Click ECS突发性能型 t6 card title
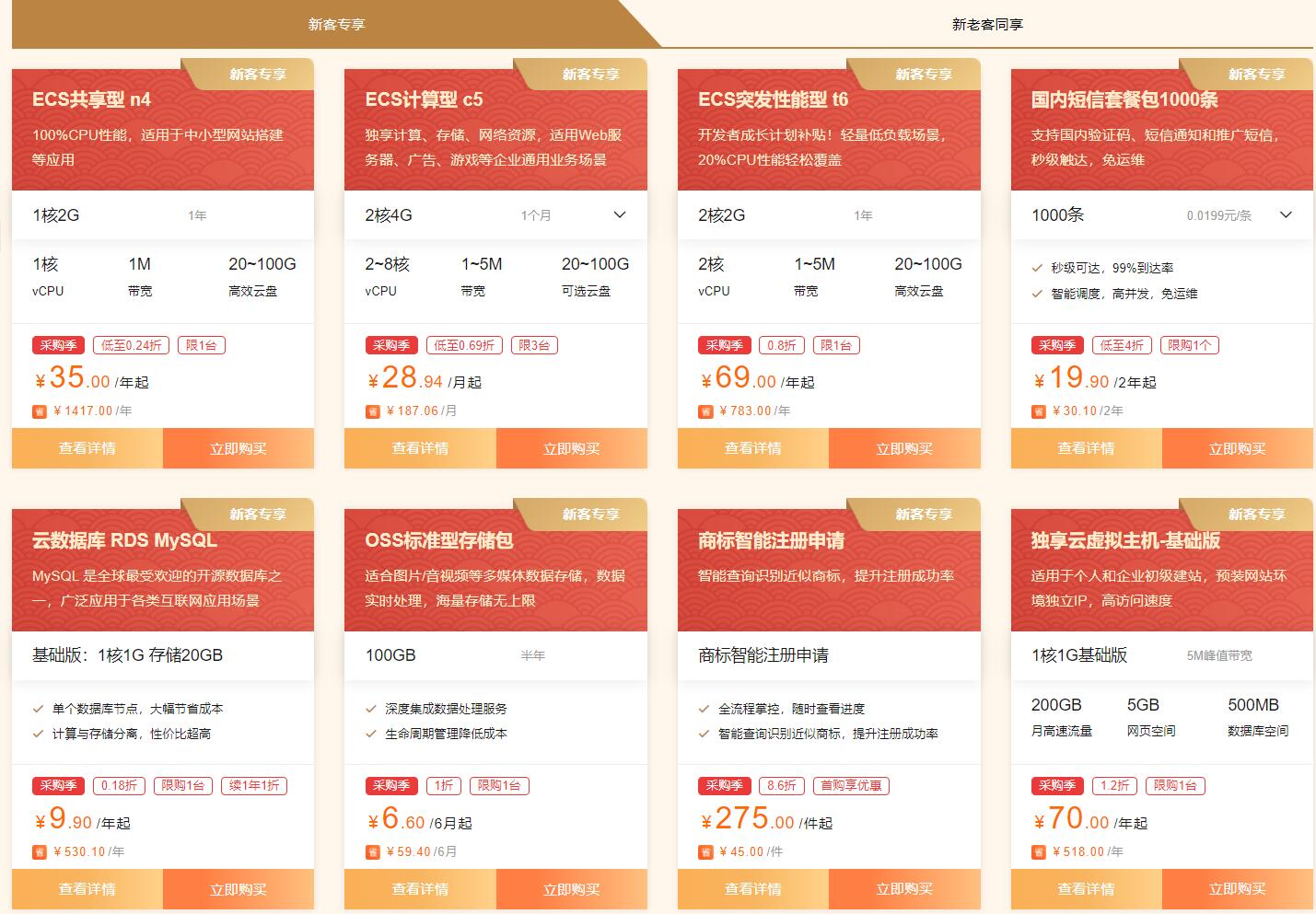 774,99
